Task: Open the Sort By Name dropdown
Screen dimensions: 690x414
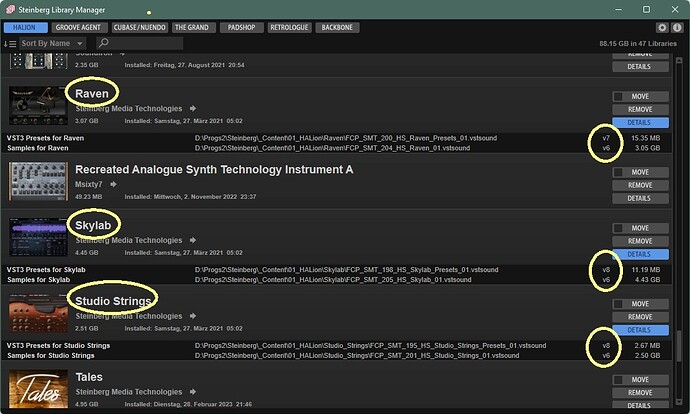Action: tap(52, 43)
